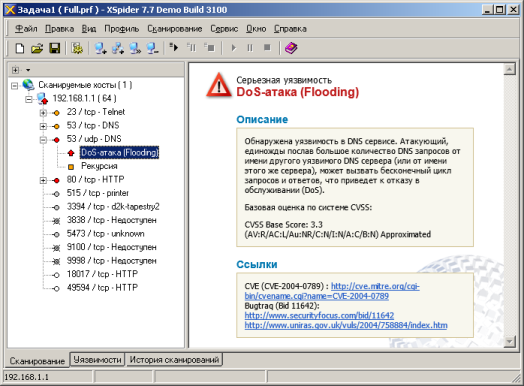Expand the 80 / tcp - HTTP node
The height and width of the screenshot is (386, 524).
43,180
